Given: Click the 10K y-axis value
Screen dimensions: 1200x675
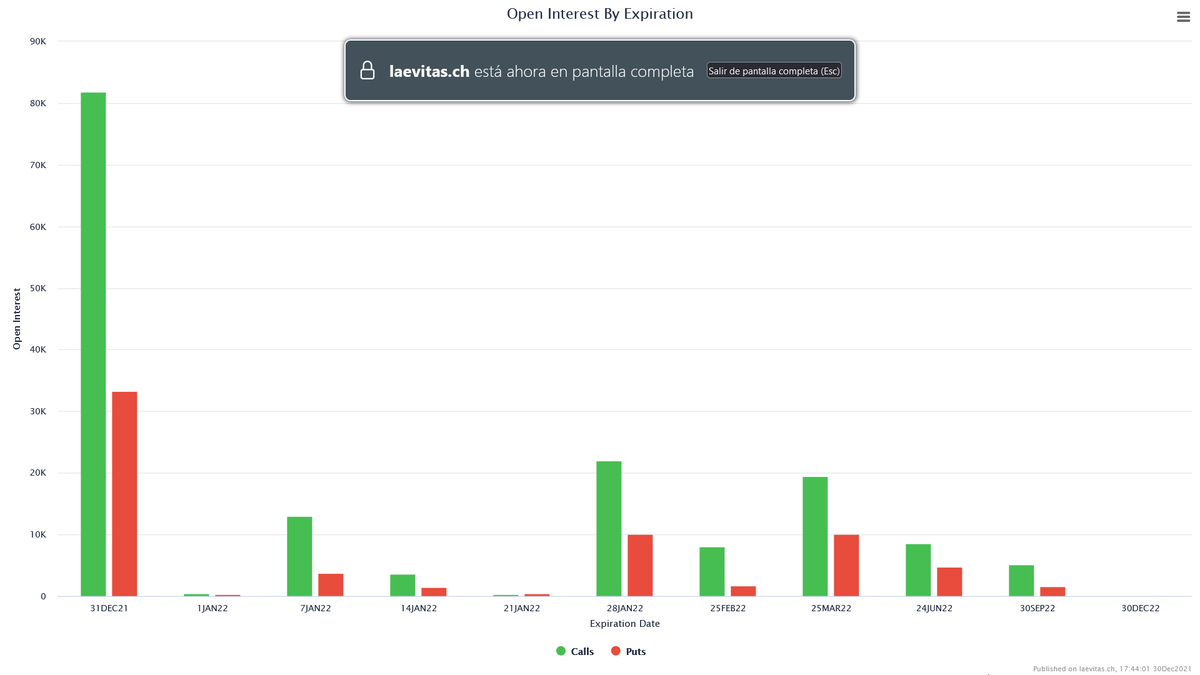Looking at the screenshot, I should click(38, 535).
